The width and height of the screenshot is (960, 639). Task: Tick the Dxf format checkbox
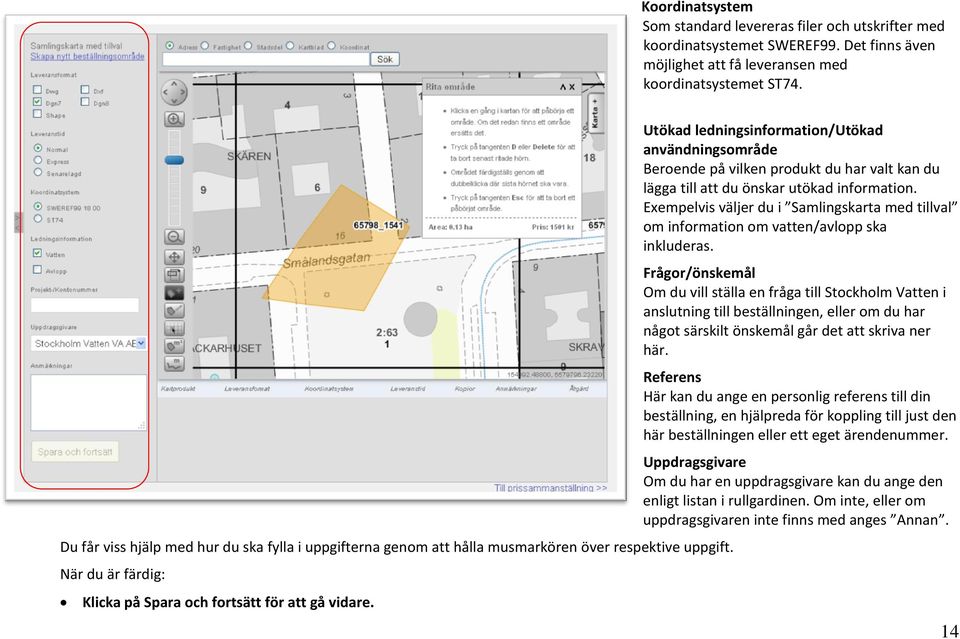click(85, 89)
